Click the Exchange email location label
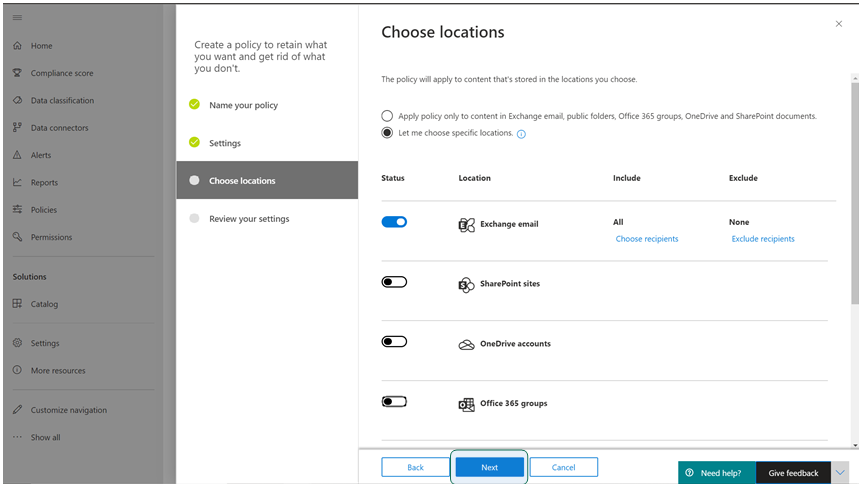This screenshot has height=487, width=862. pyautogui.click(x=509, y=224)
